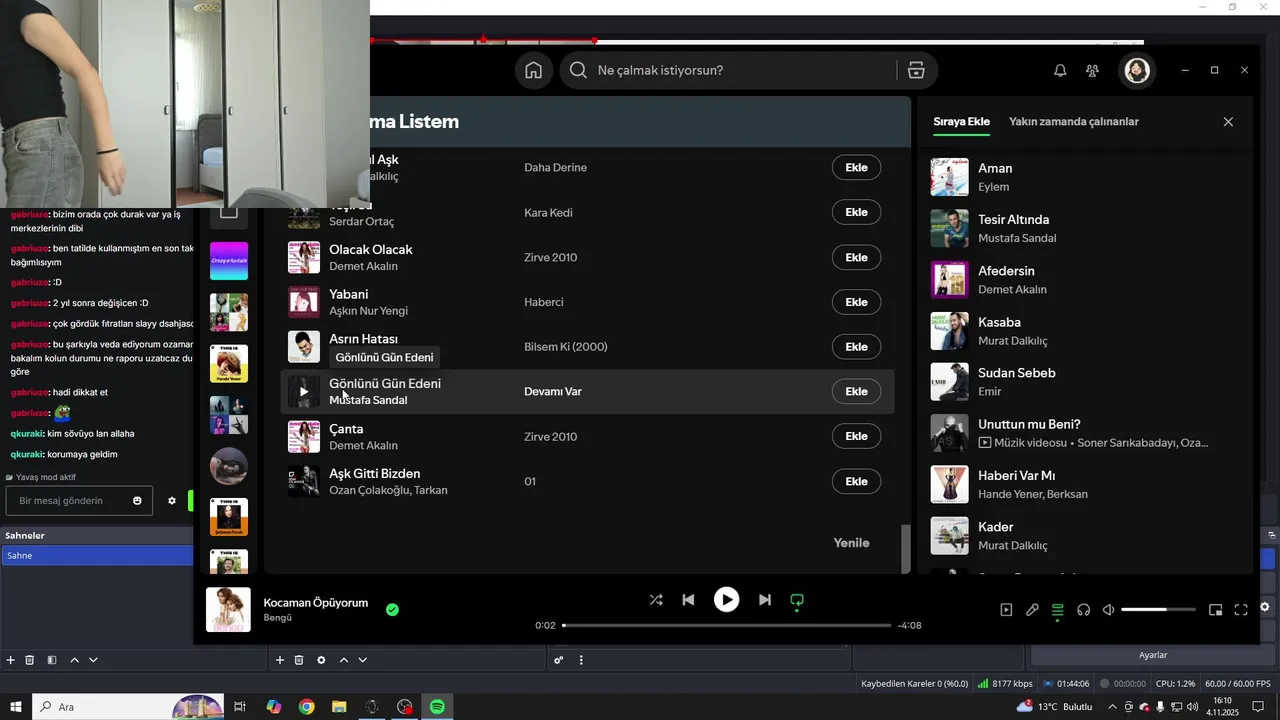Open Spotify notifications bell
The image size is (1280, 720).
(x=1060, y=70)
